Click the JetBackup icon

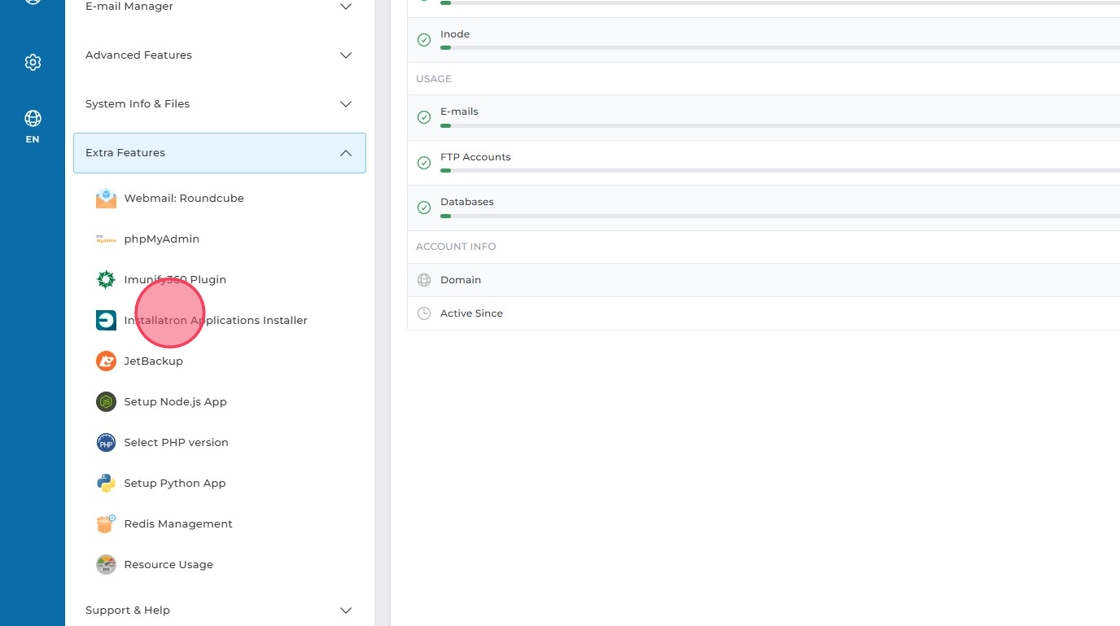click(x=106, y=361)
